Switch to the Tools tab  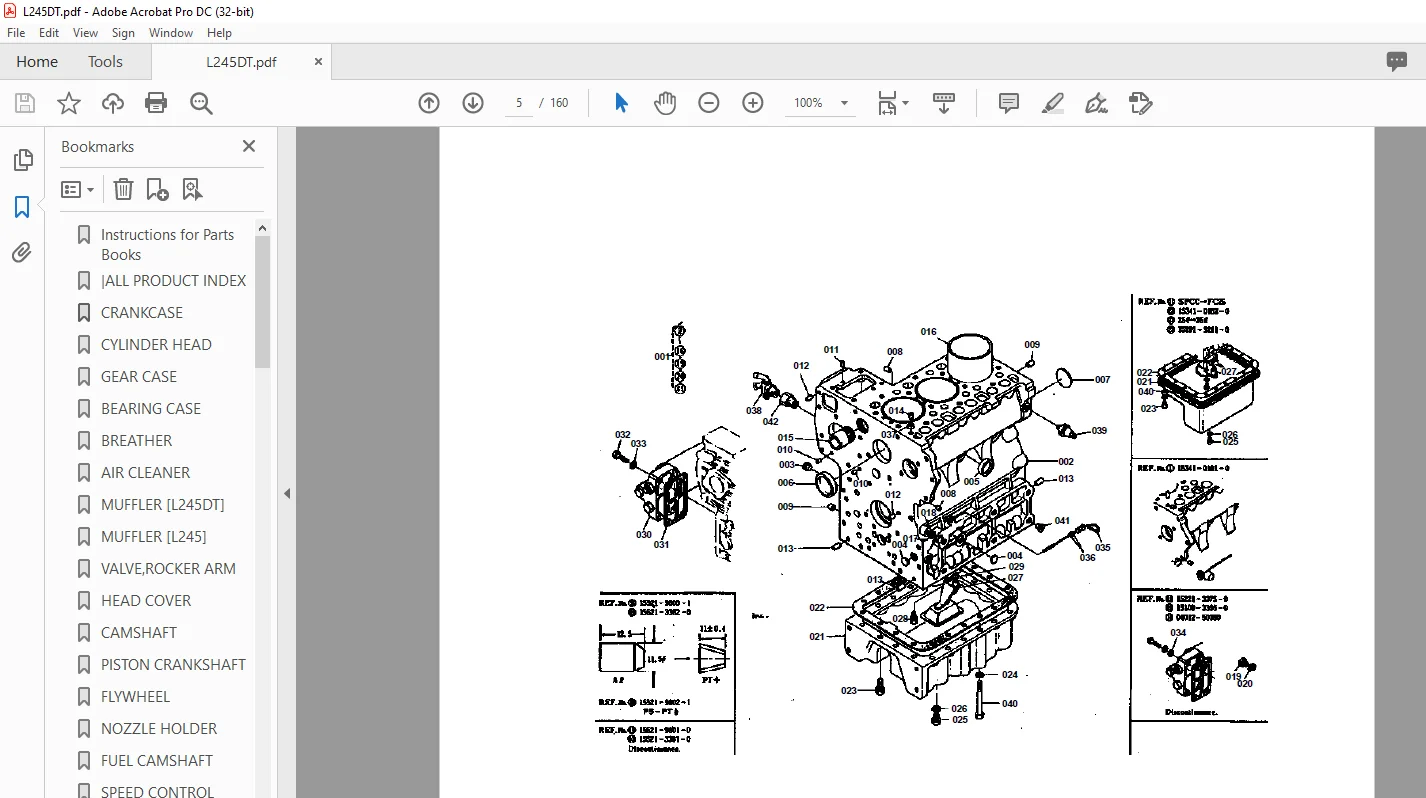pos(105,61)
